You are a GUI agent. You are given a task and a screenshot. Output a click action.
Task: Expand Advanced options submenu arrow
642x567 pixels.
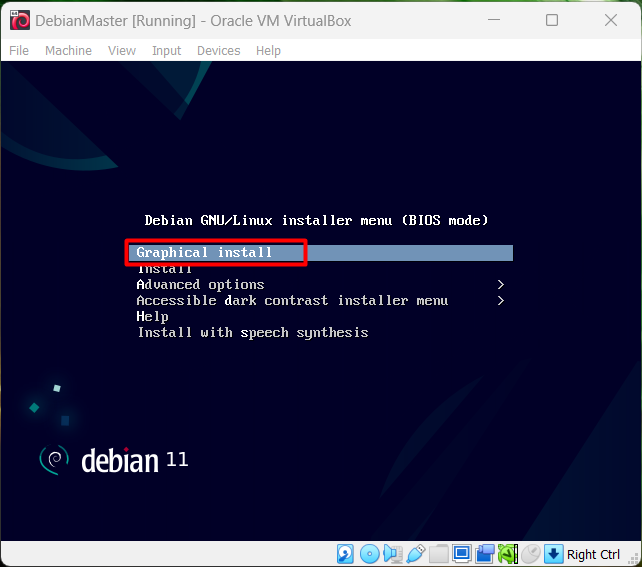click(500, 285)
